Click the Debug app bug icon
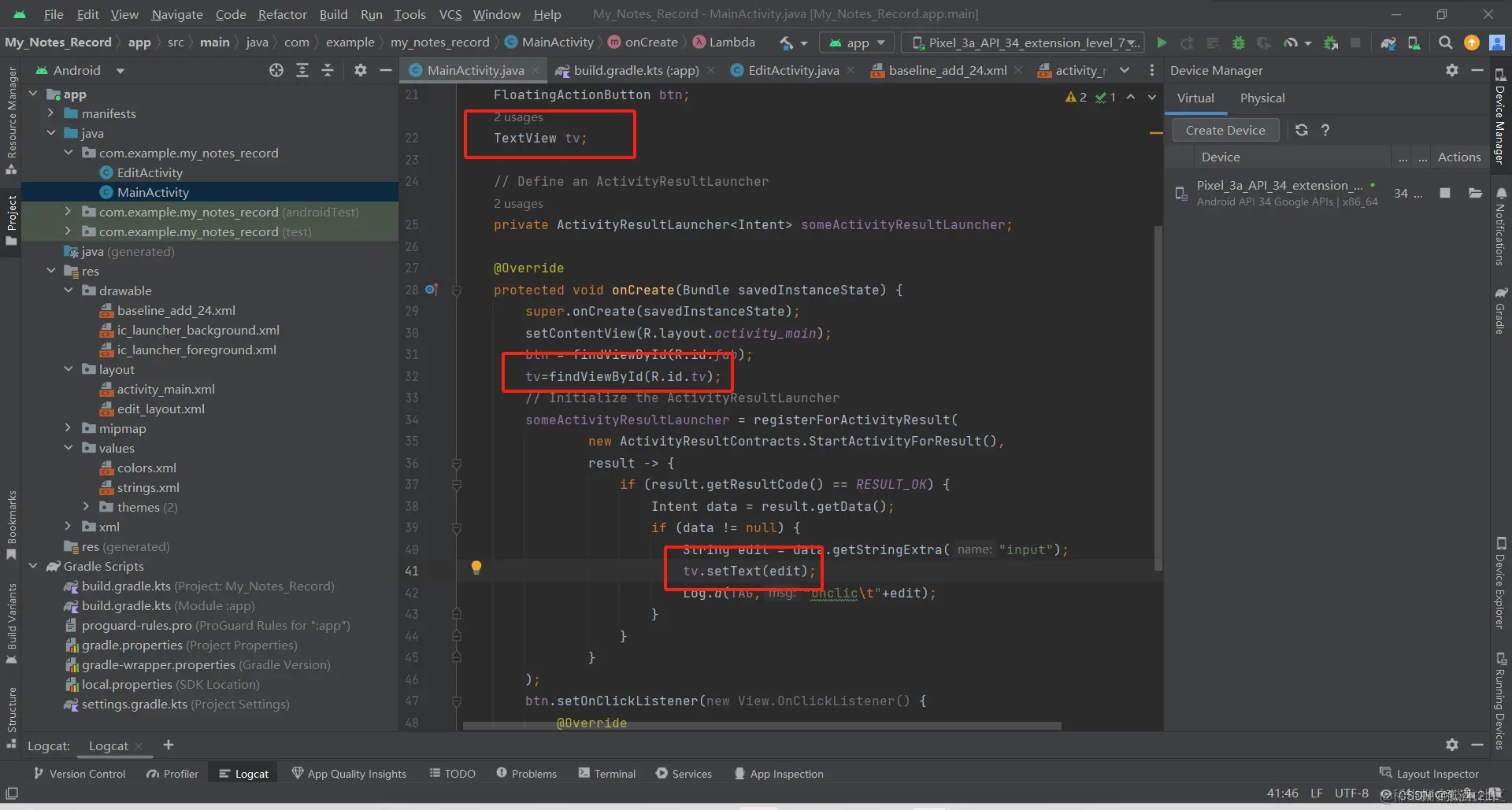Image resolution: width=1512 pixels, height=810 pixels. [1239, 43]
